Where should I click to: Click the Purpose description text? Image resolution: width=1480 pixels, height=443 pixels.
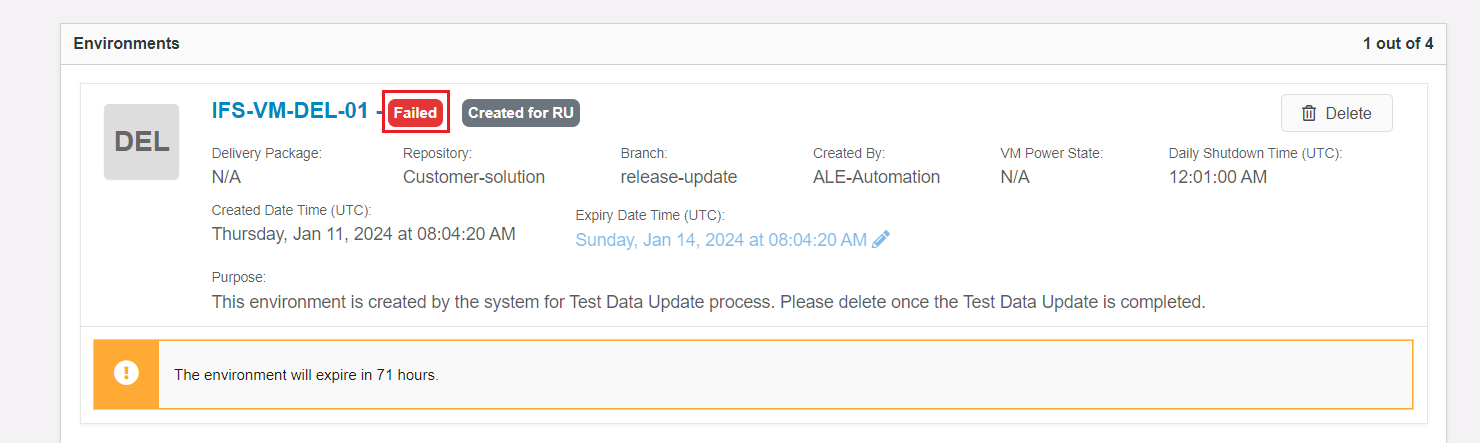click(x=709, y=301)
